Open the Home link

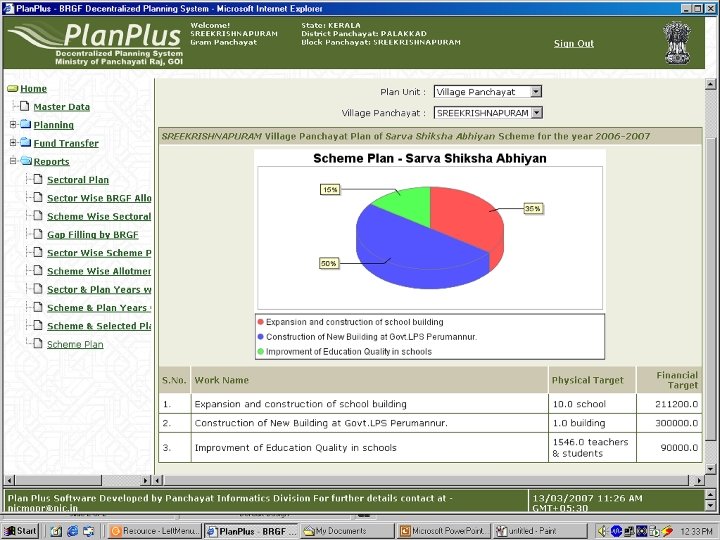click(34, 89)
